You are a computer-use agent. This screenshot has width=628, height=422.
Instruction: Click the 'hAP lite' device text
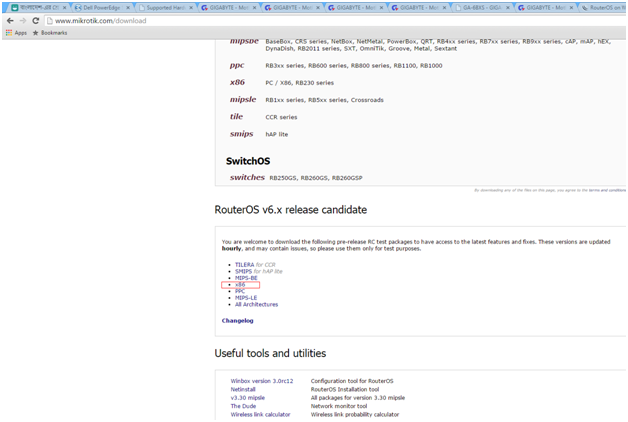click(277, 135)
